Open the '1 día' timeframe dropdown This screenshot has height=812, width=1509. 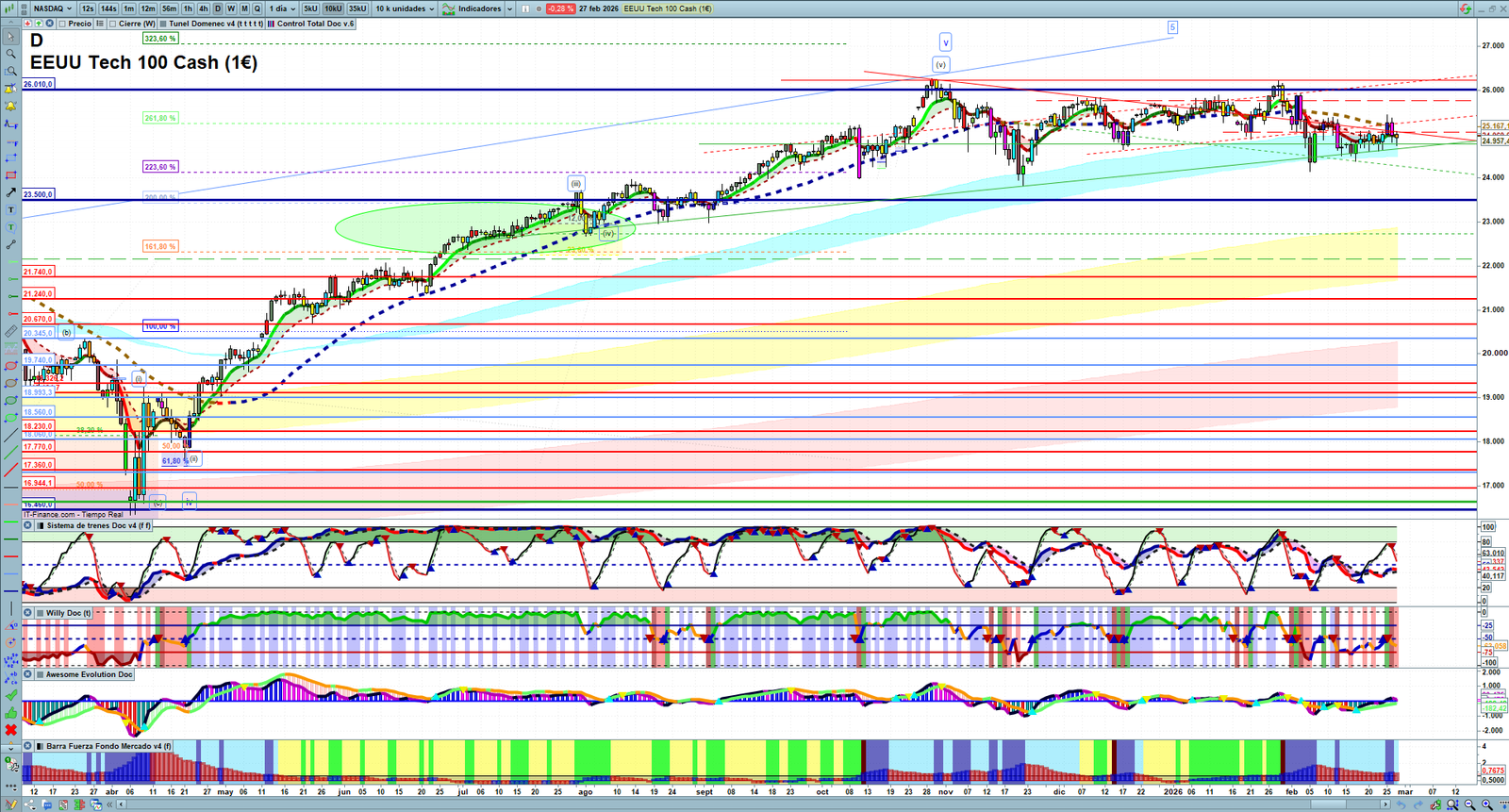click(283, 8)
